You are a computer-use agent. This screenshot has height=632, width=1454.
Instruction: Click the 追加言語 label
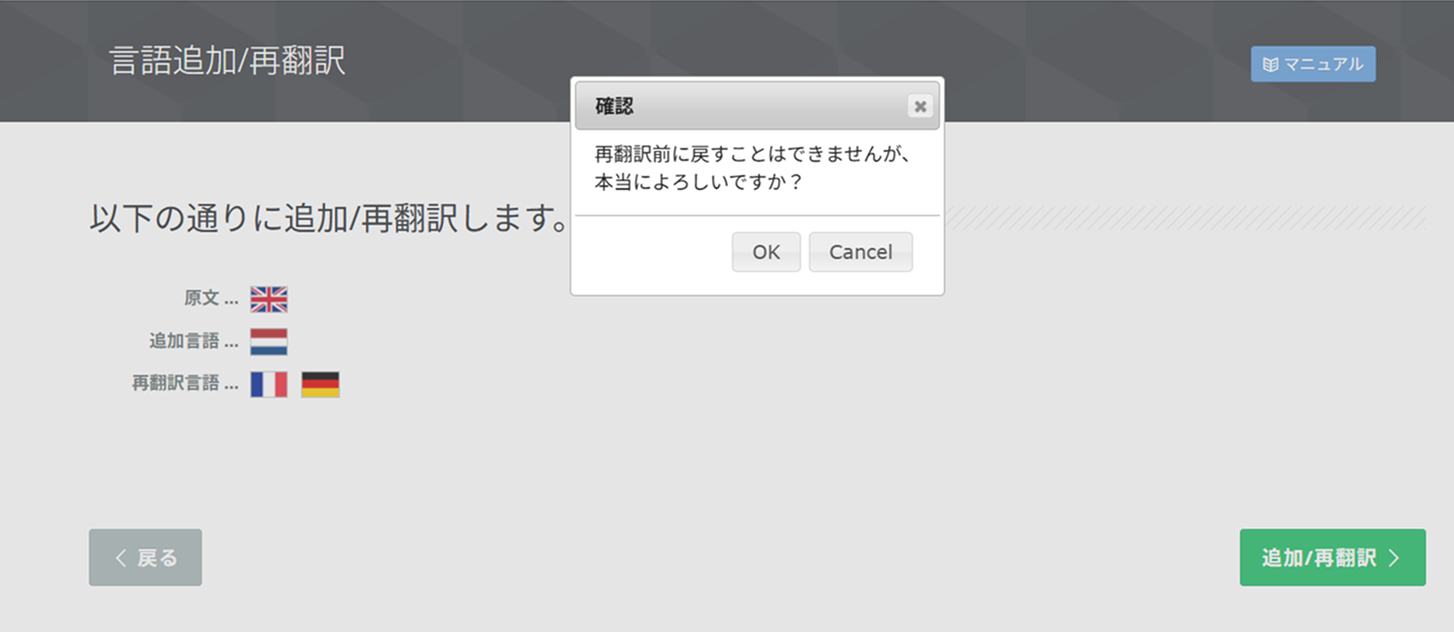185,342
